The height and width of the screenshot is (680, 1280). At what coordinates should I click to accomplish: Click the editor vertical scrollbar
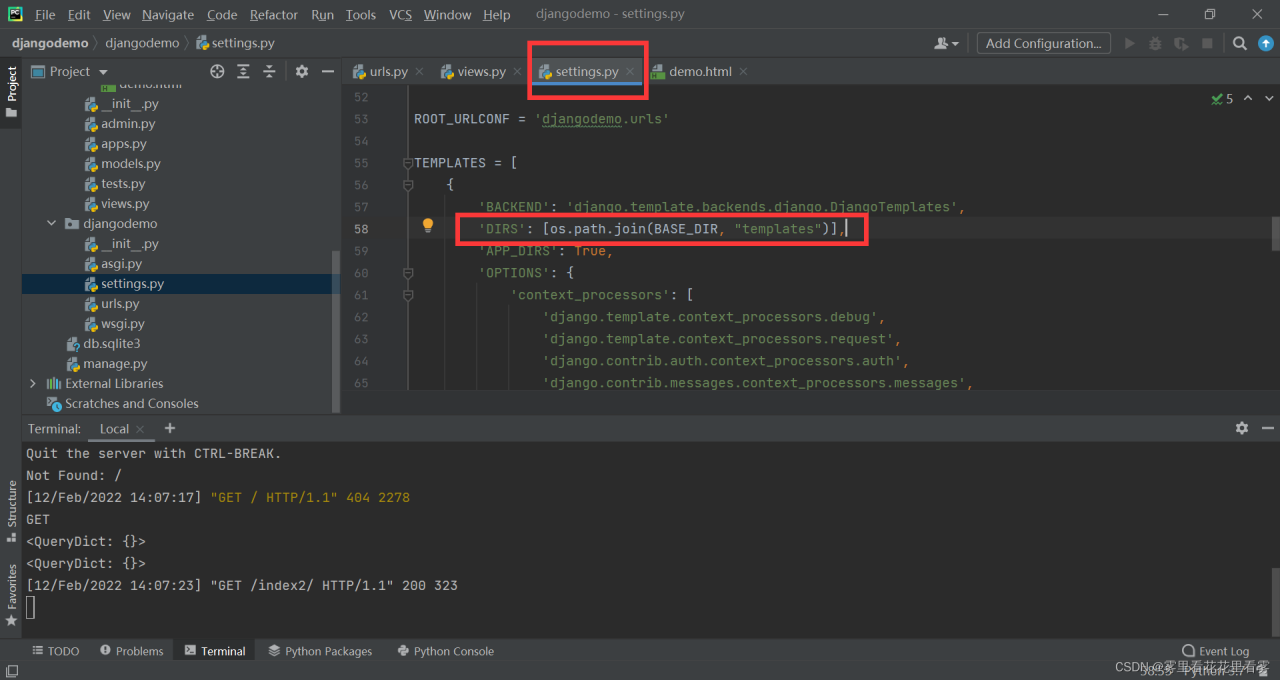coord(1275,232)
